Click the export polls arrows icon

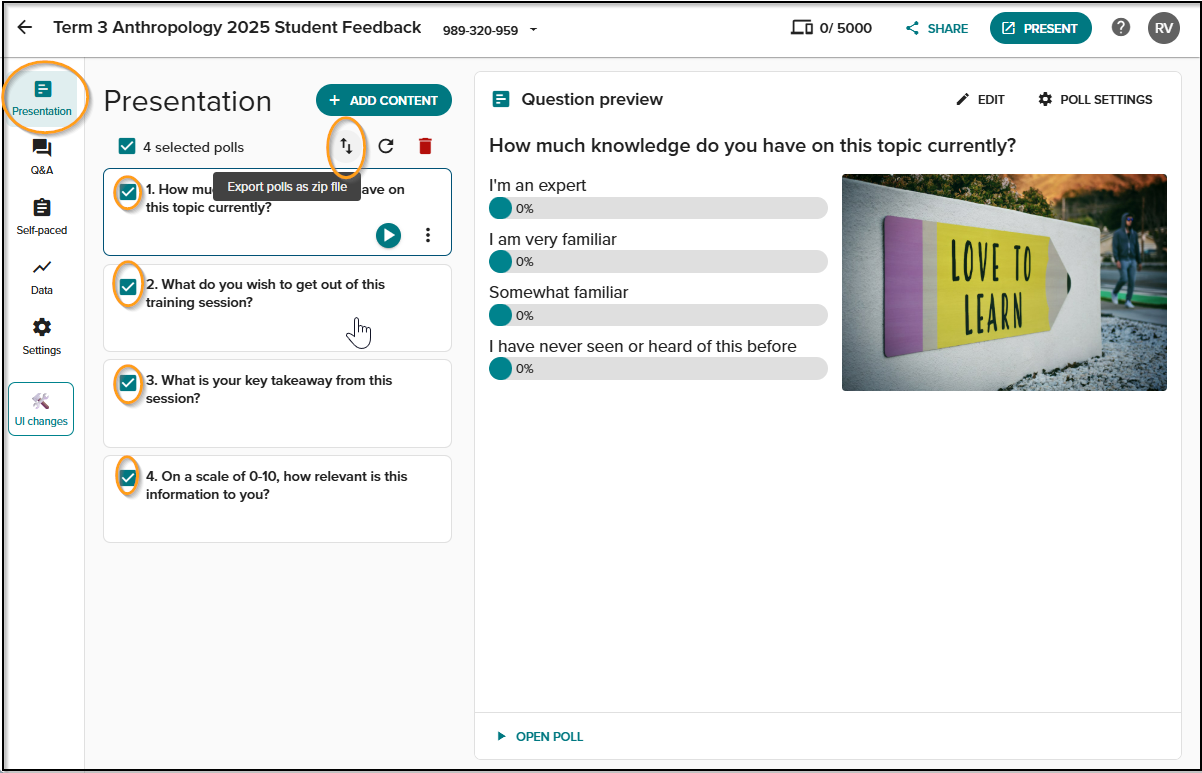347,146
